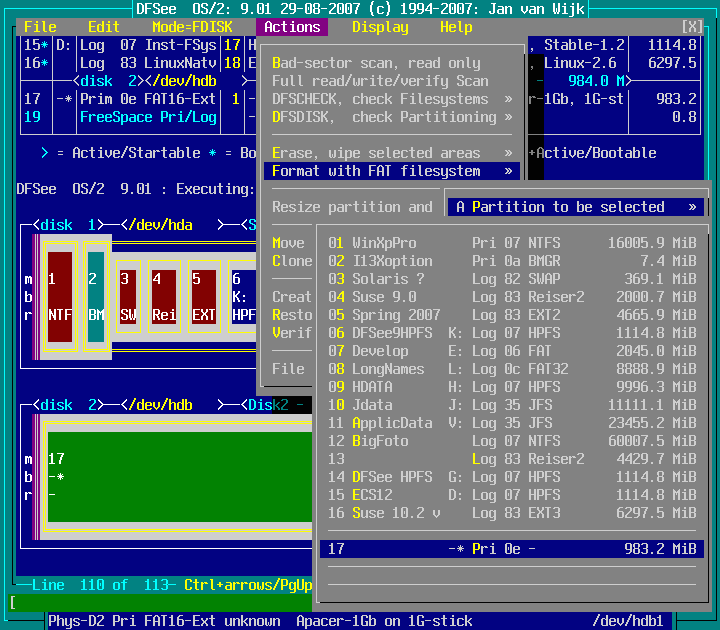This screenshot has height=630, width=720.
Task: Expand 'A Partition to be selected' submenu
Action: coord(575,207)
